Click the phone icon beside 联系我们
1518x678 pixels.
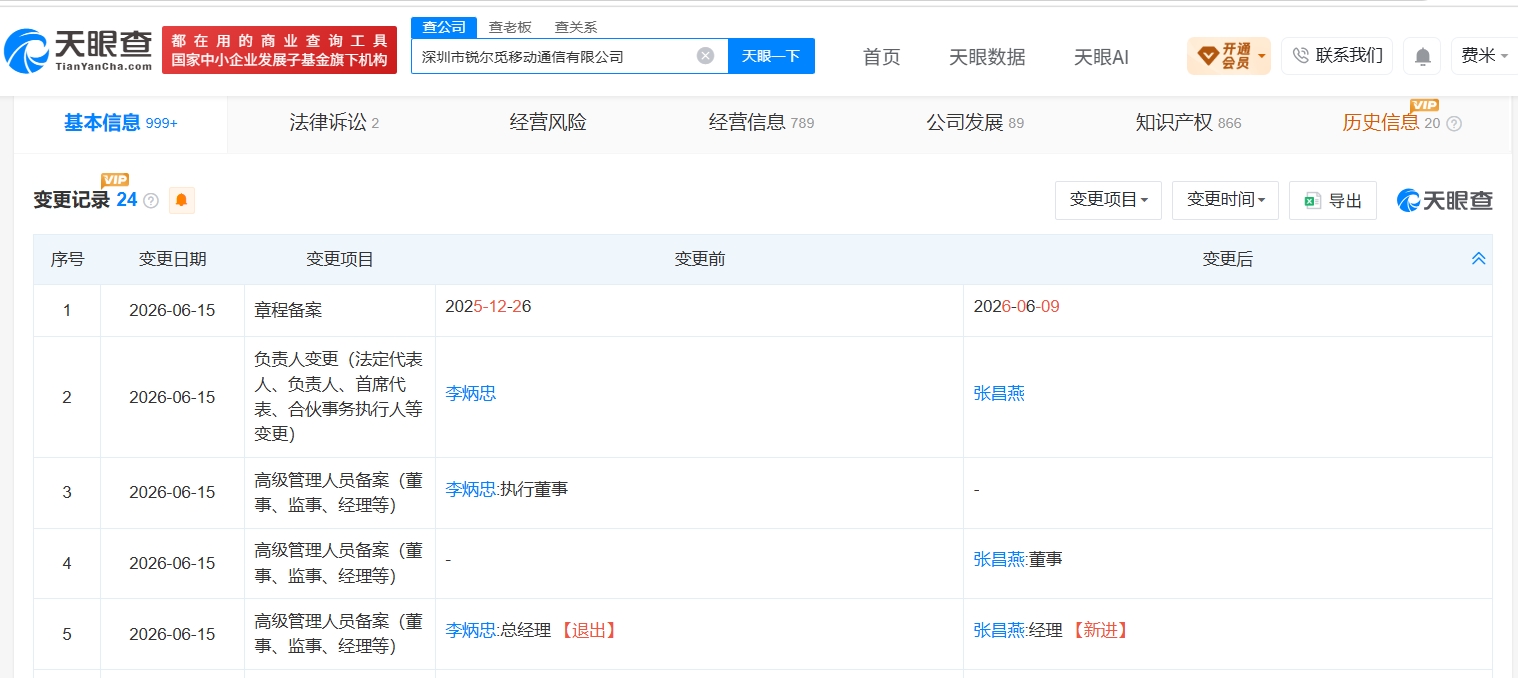(1300, 55)
